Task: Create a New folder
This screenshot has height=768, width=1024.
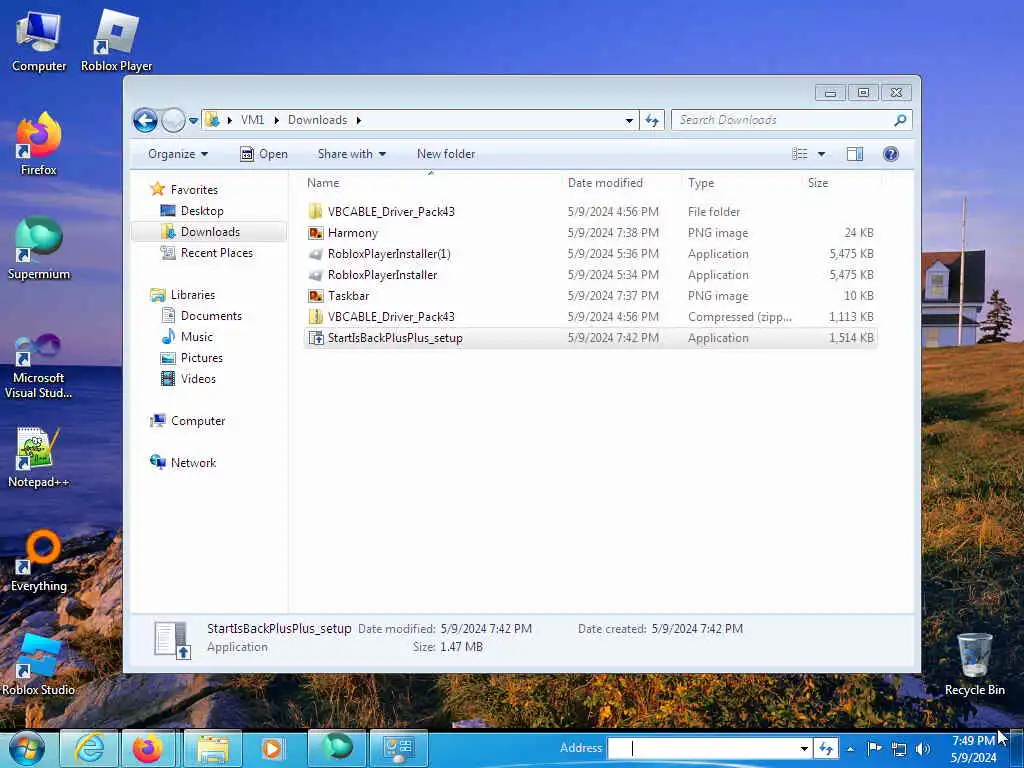Action: [x=446, y=154]
